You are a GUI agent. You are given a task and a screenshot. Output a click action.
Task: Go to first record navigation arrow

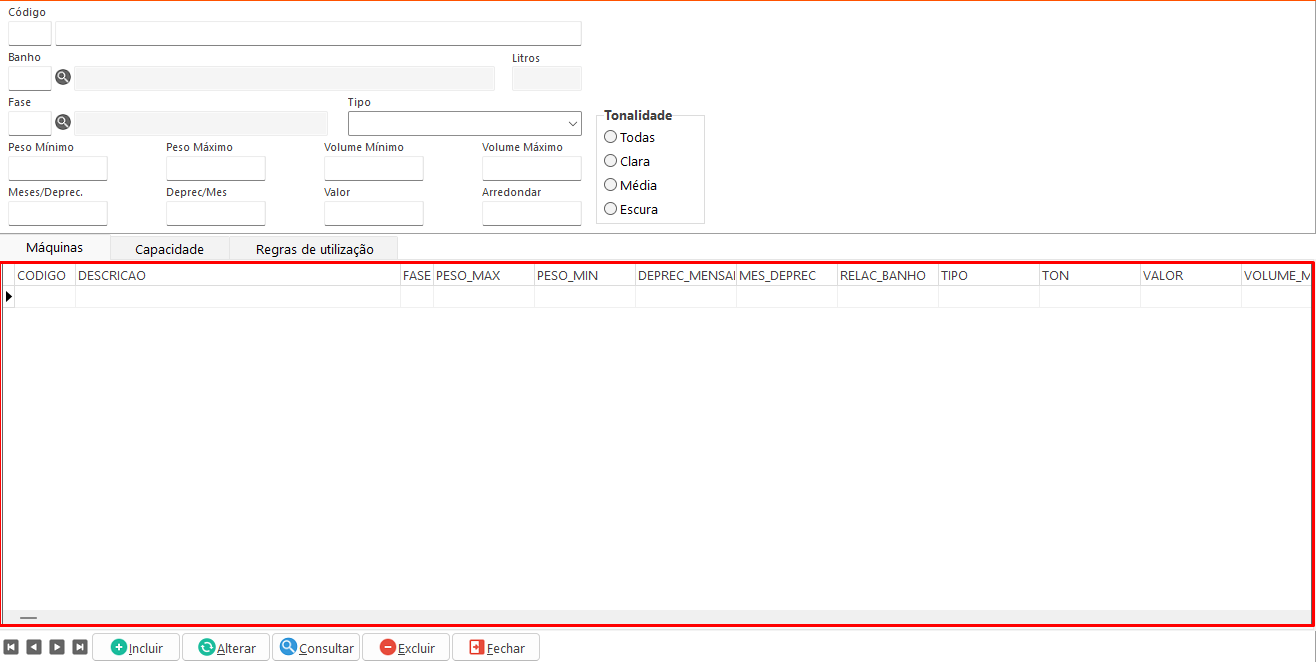(x=11, y=648)
